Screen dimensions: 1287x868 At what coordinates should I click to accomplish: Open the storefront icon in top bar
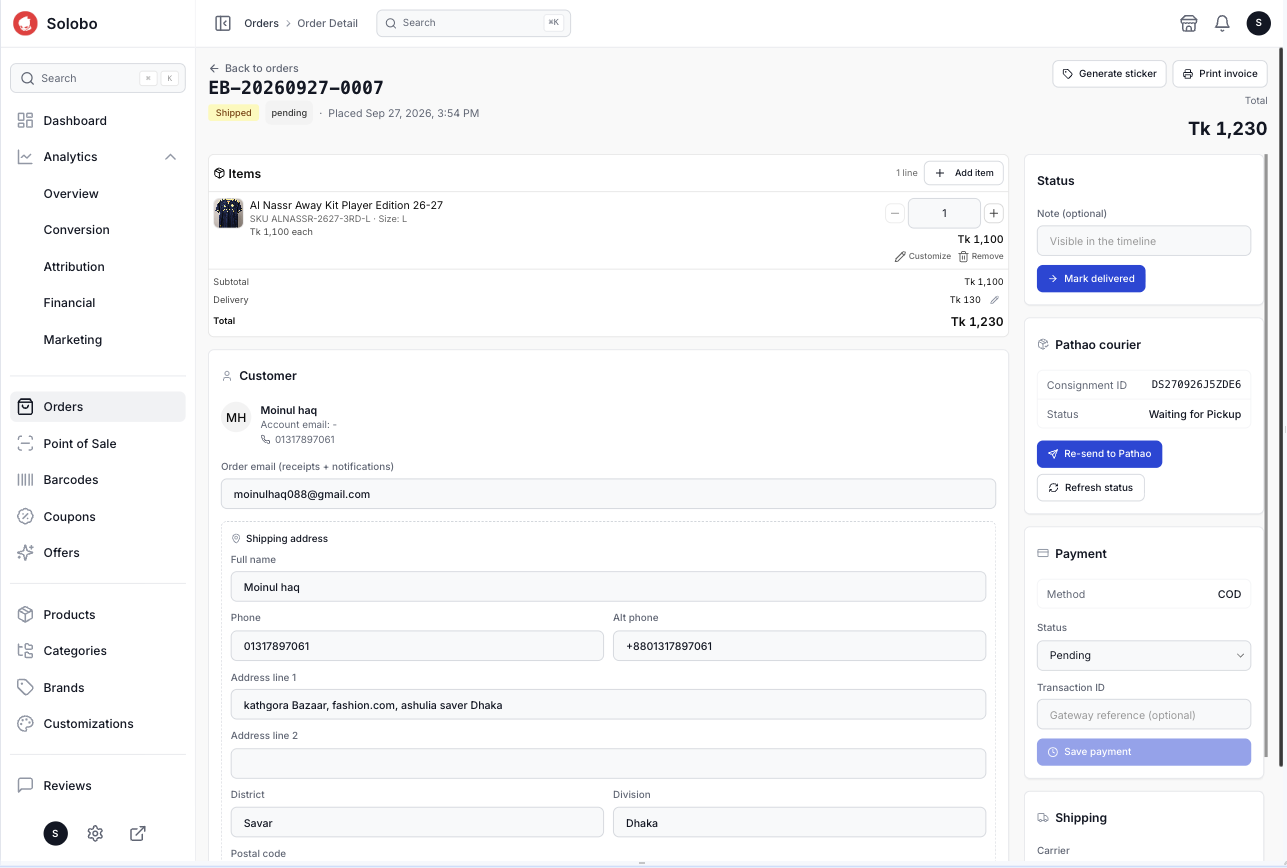pyautogui.click(x=1188, y=23)
